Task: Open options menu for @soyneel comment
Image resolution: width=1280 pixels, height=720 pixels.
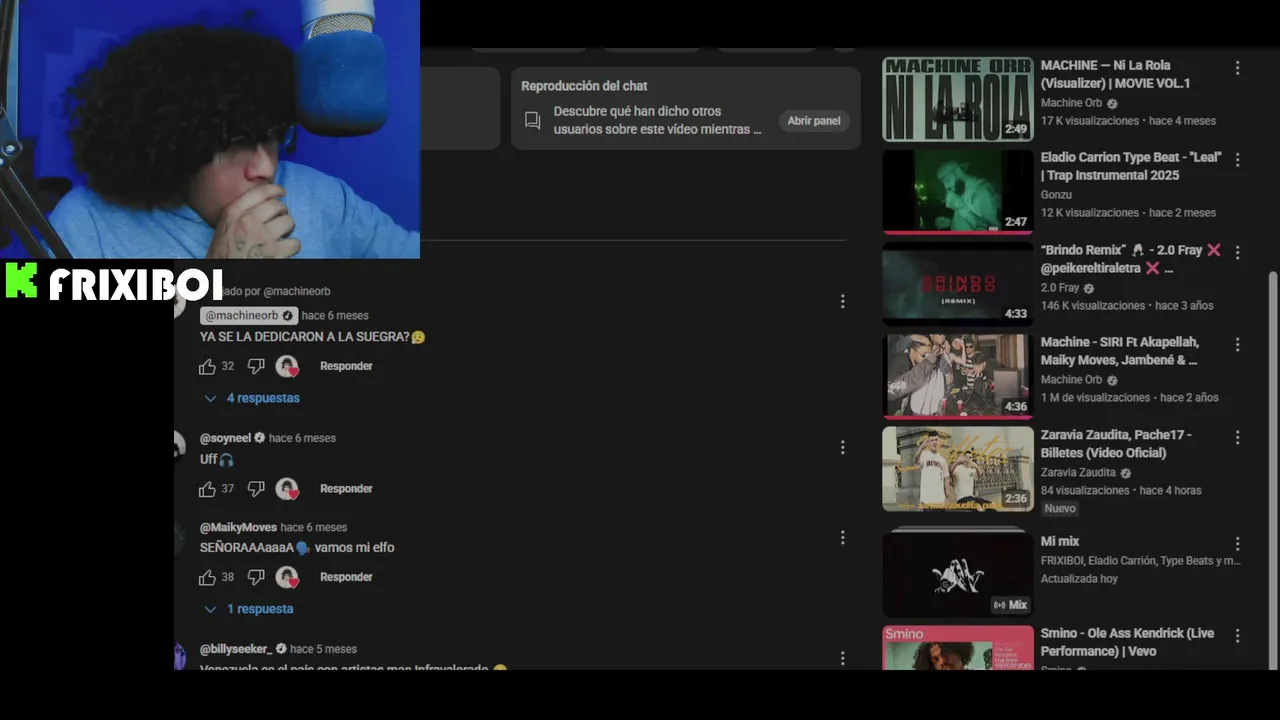Action: (x=842, y=447)
